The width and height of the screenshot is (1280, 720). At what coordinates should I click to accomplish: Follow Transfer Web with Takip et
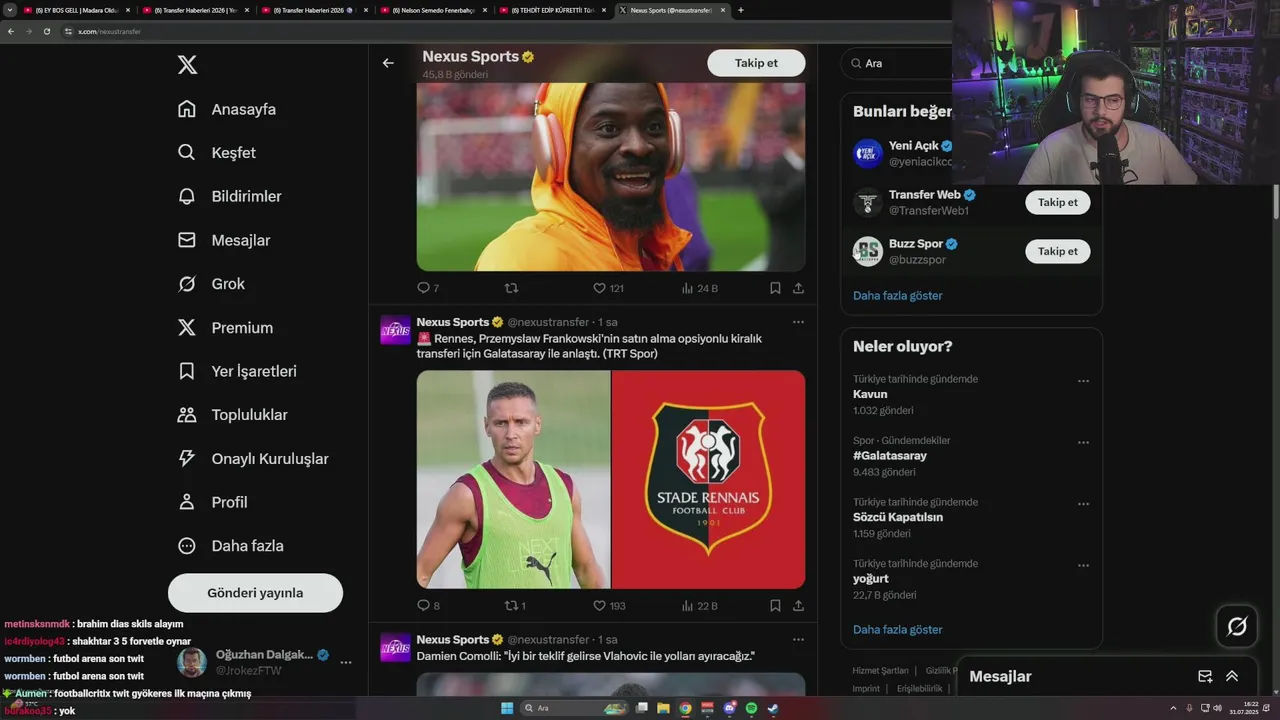pos(1057,202)
